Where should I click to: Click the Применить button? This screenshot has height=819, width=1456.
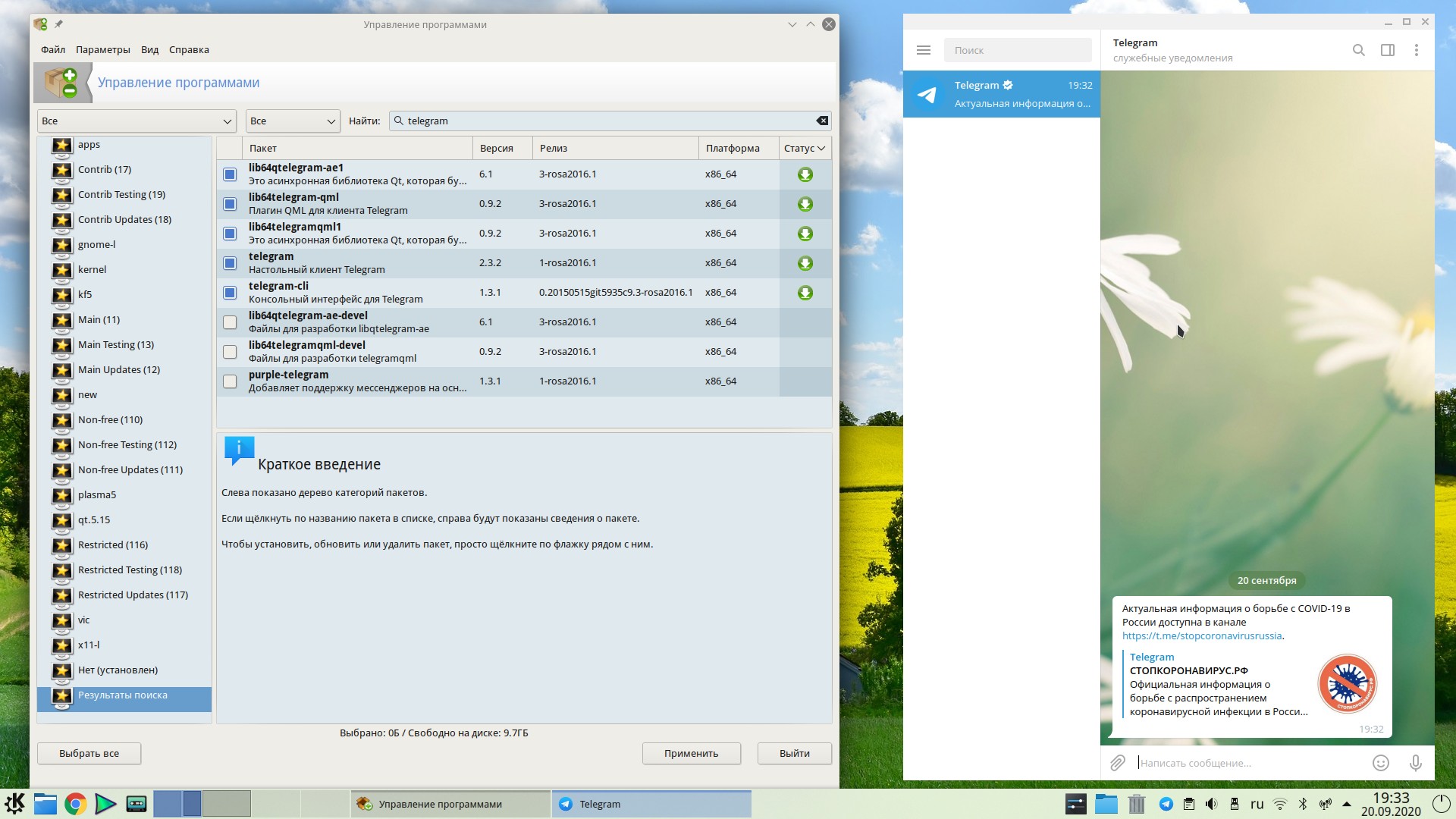pyautogui.click(x=691, y=753)
